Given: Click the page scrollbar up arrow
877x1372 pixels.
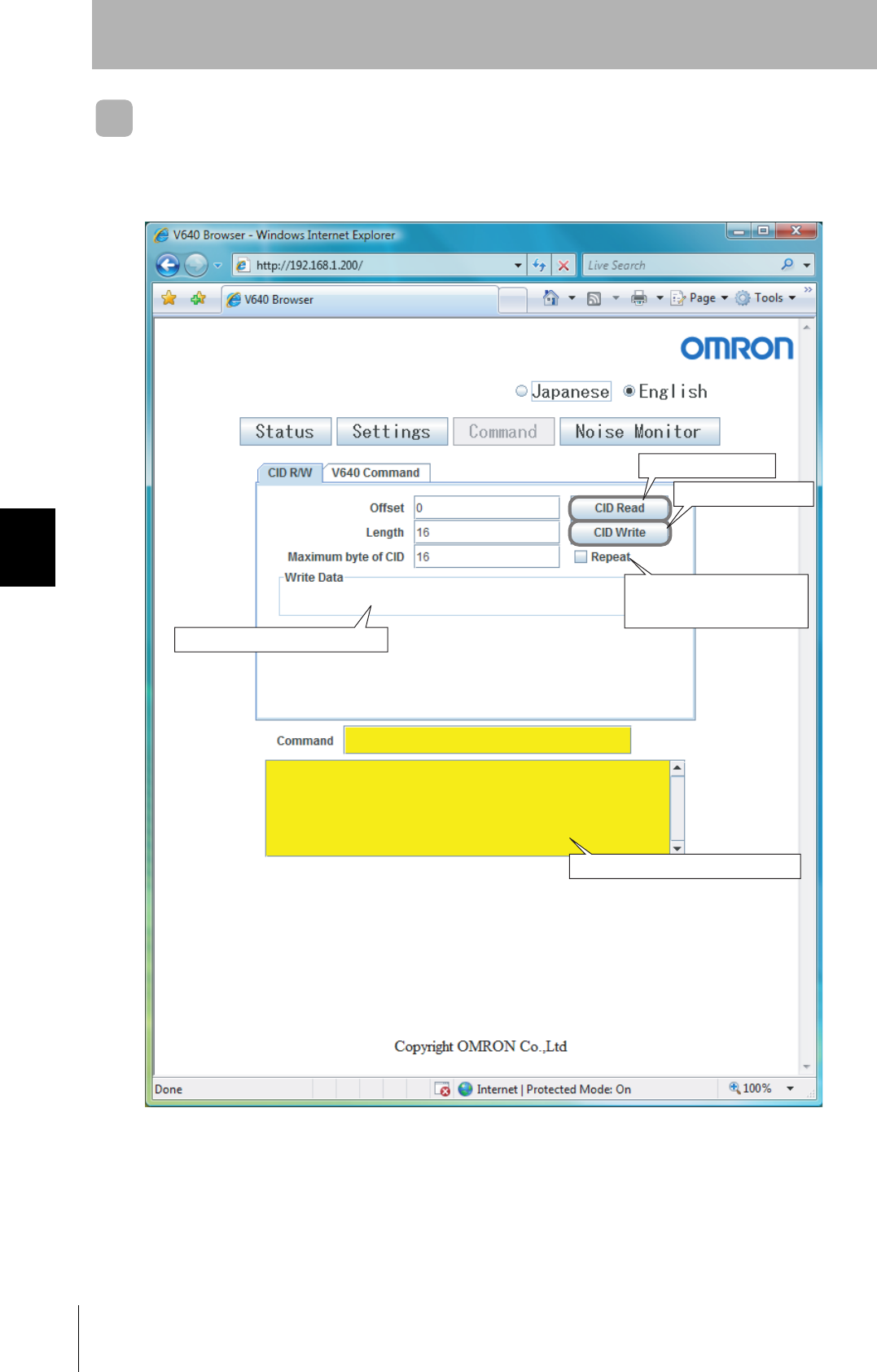Looking at the screenshot, I should (807, 327).
